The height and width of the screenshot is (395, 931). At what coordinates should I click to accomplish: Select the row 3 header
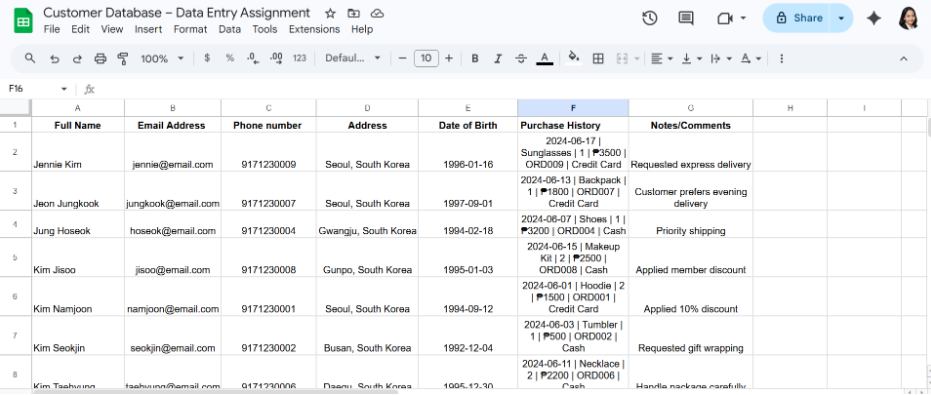(x=15, y=191)
